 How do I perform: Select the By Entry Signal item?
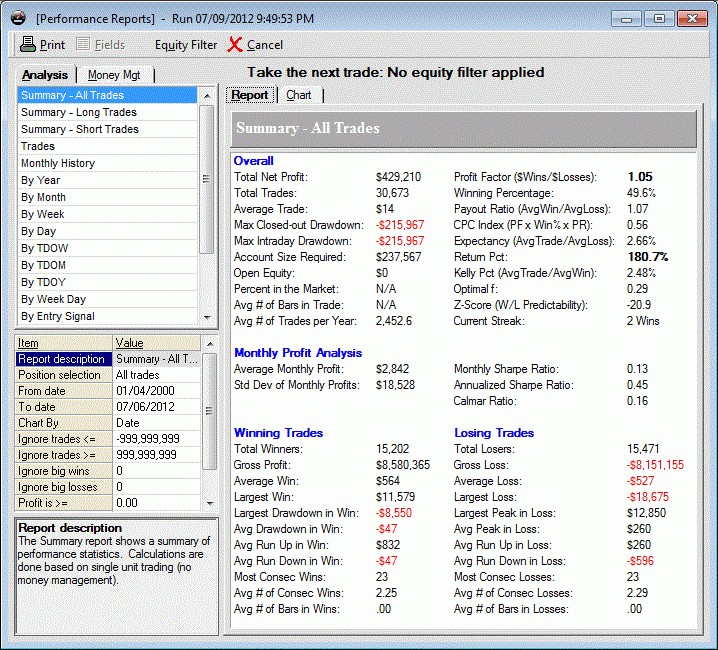pos(58,316)
